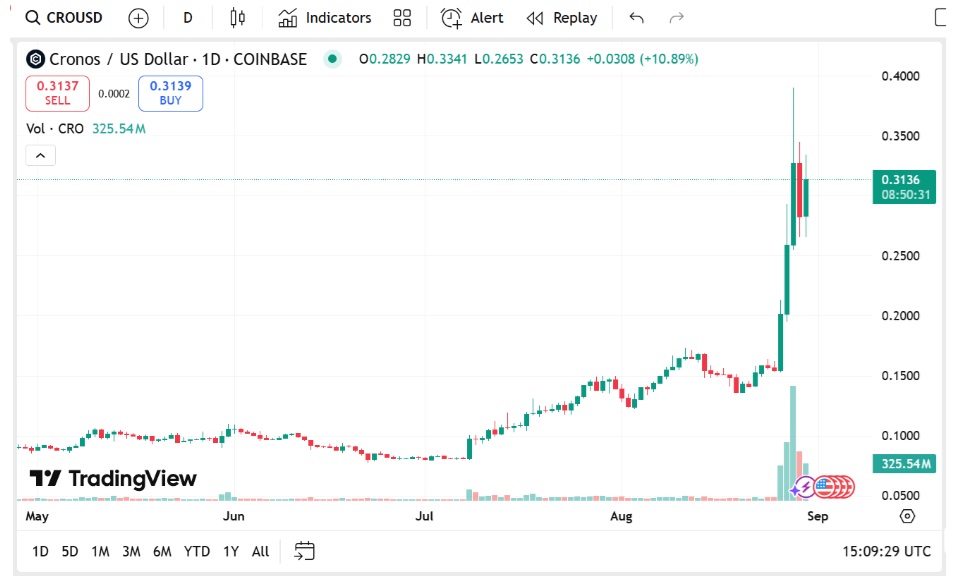
Task: Click the SELL 0.3137 button
Action: coord(57,93)
